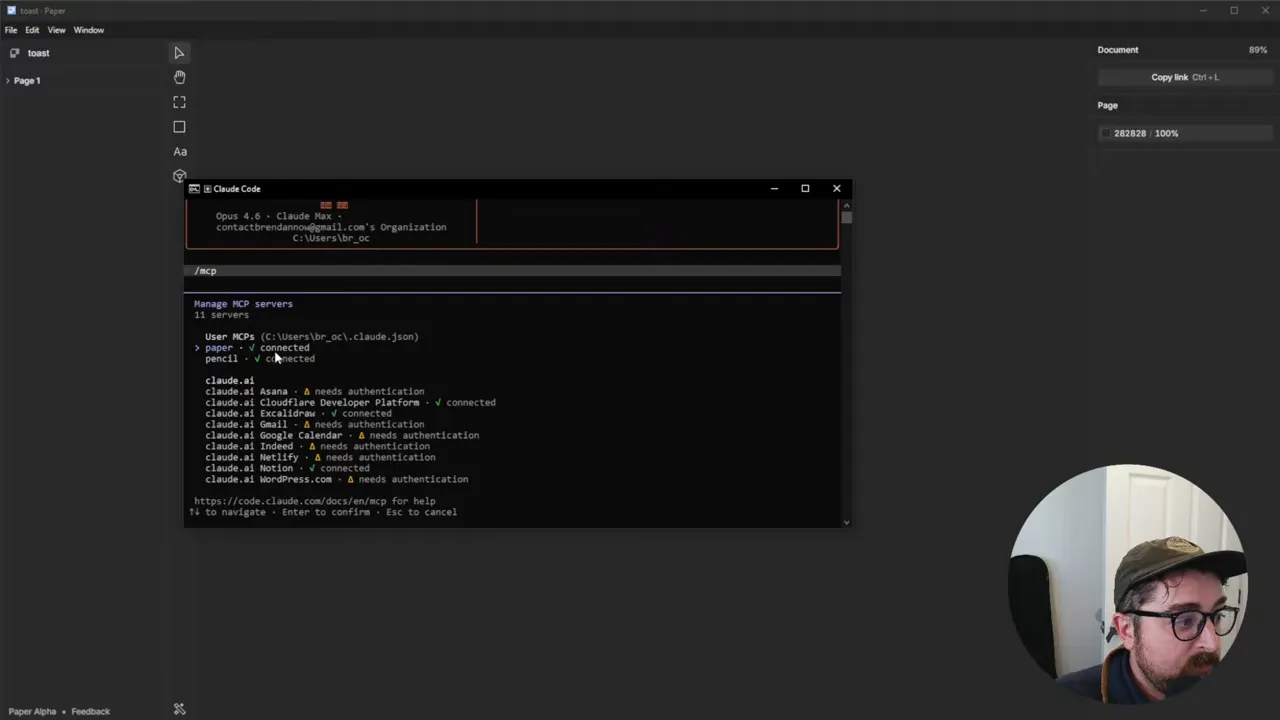Click the Paper app icon in title bar
Screen dimensions: 1280x720
tap(11, 11)
